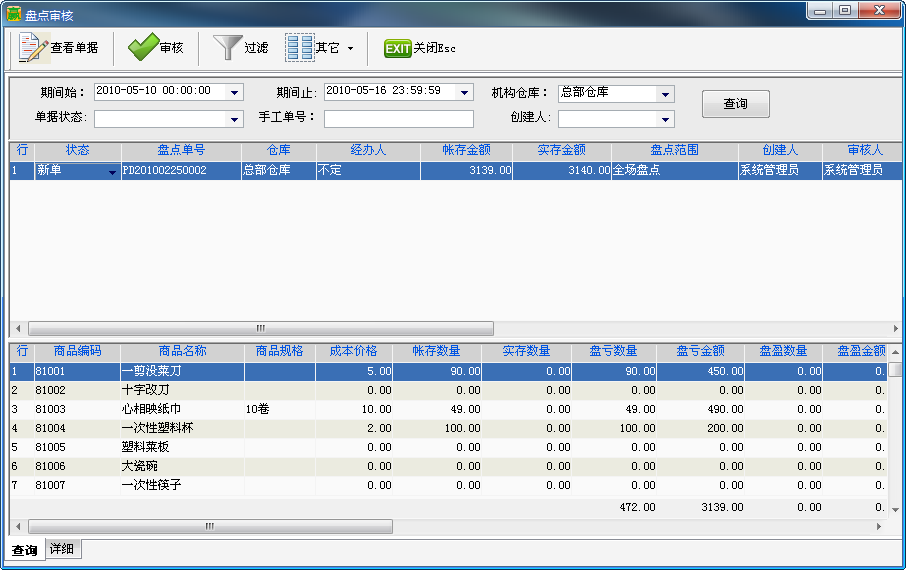Image resolution: width=906 pixels, height=570 pixels.
Task: Open the 其它 toolbar menu
Action: tap(319, 47)
